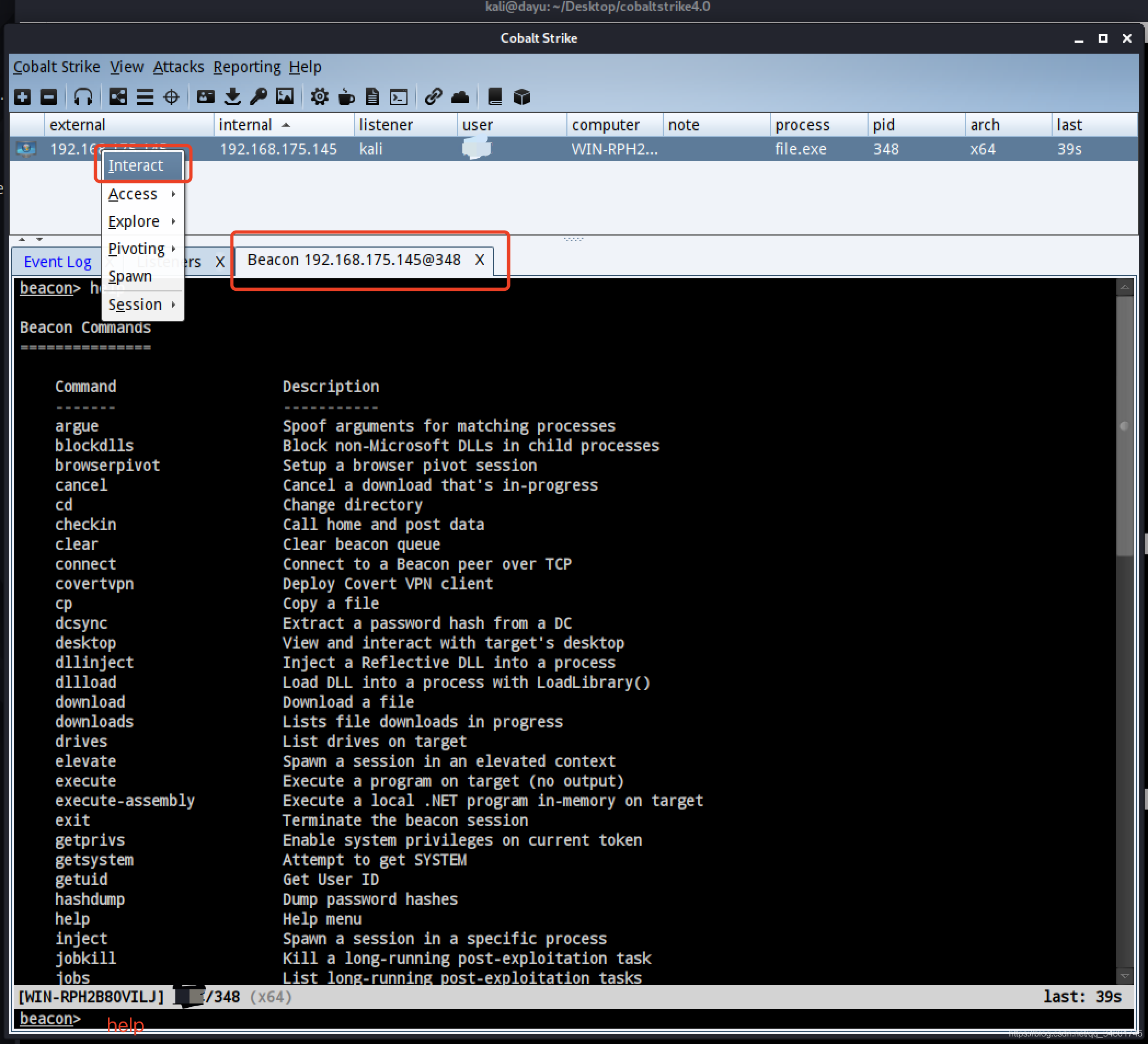Click the computer column header
This screenshot has height=1044, width=1148.
click(615, 125)
